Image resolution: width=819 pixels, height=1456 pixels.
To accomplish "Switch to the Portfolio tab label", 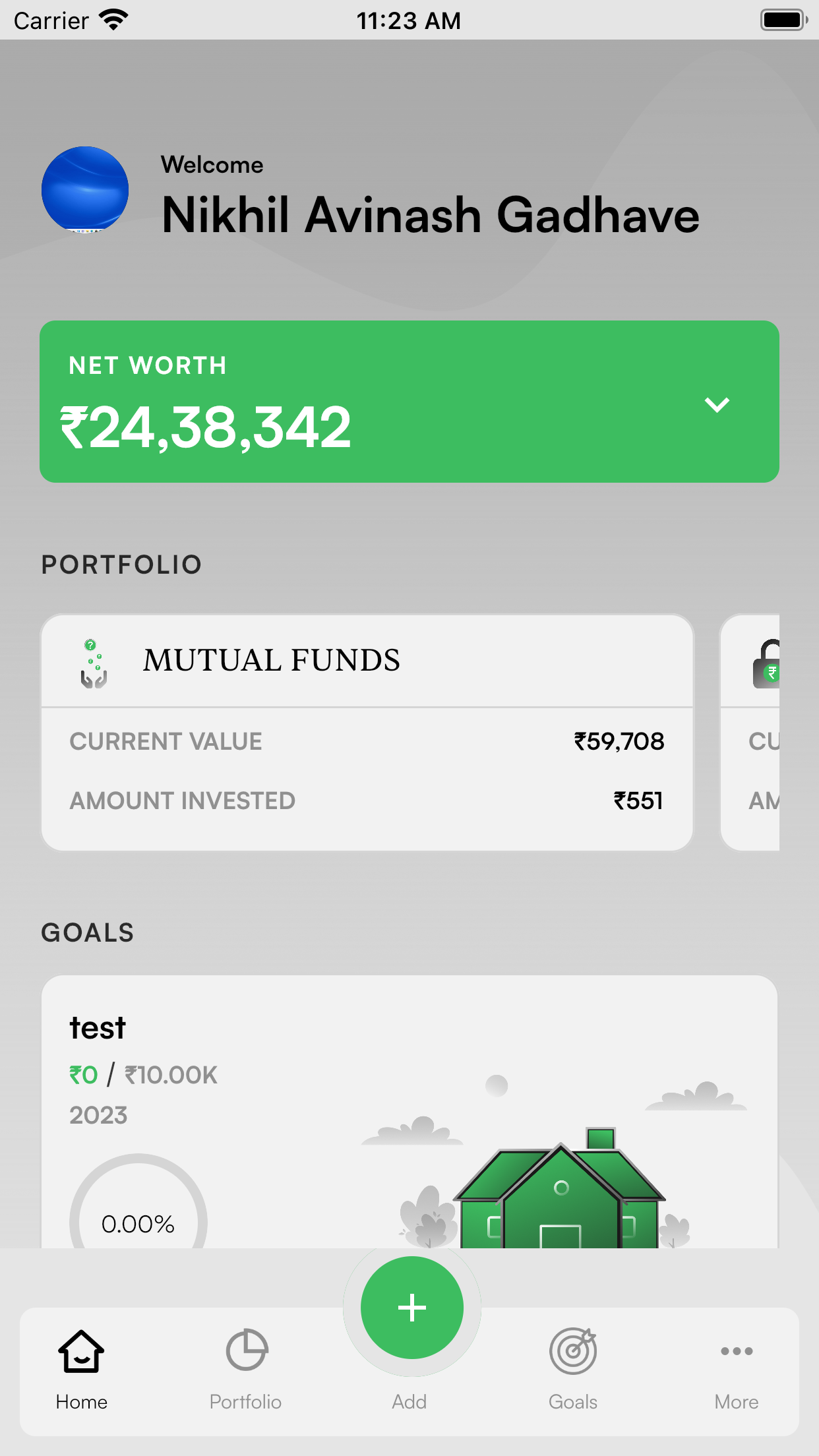I will point(245,1402).
